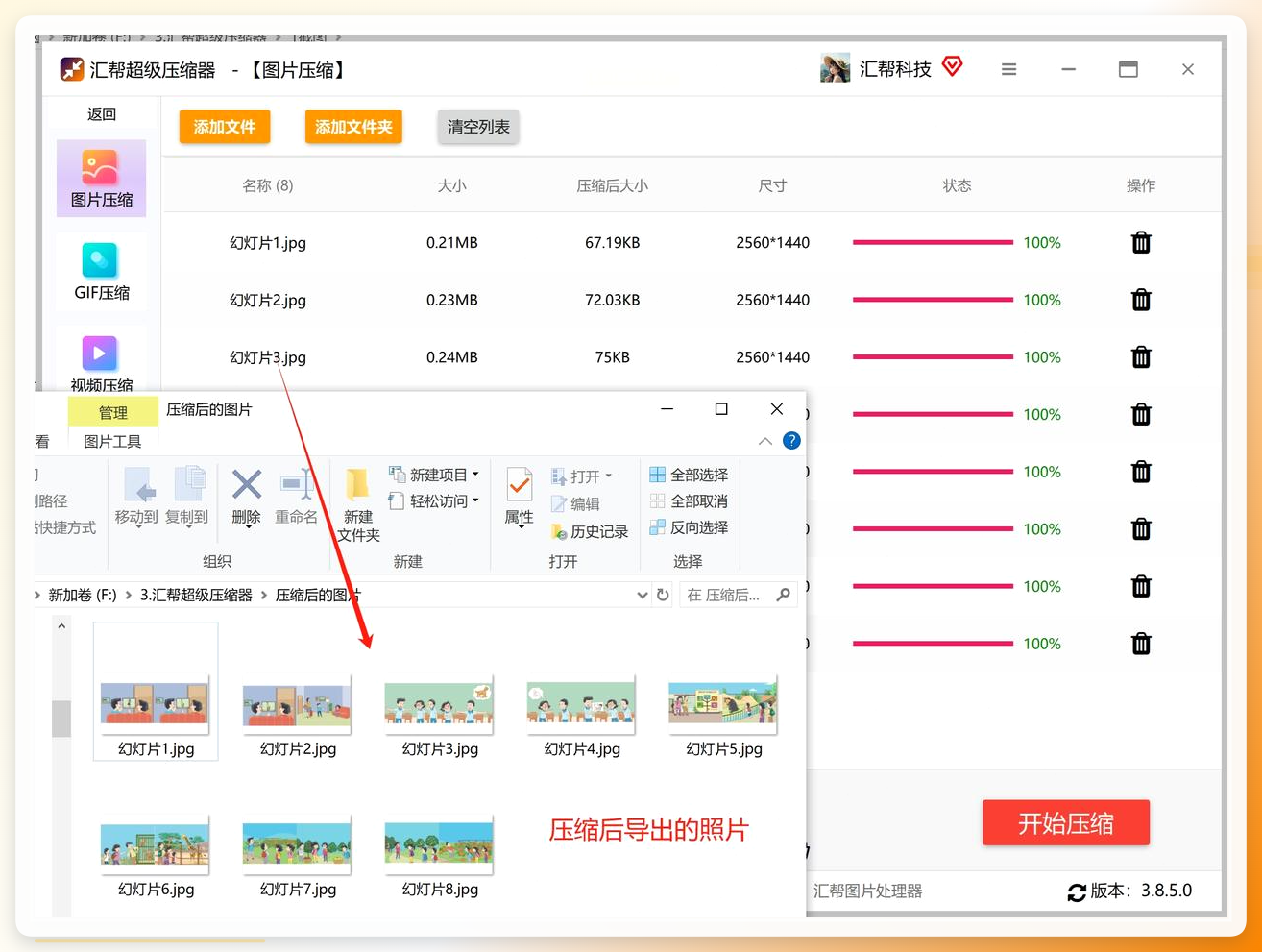Image resolution: width=1262 pixels, height=952 pixels.
Task: Click the trash icon in the last list row
Action: coord(1141,644)
